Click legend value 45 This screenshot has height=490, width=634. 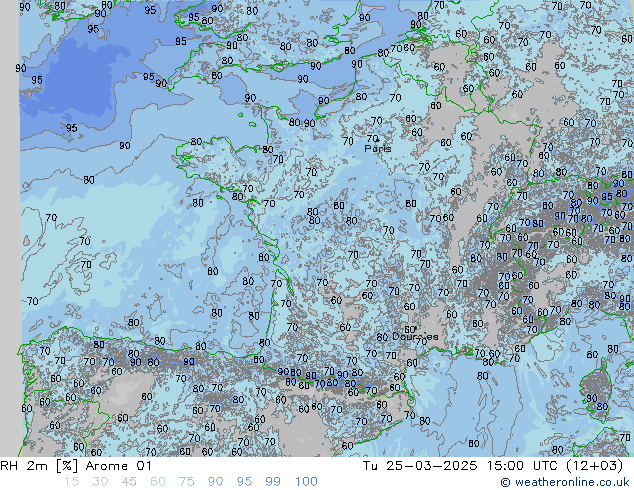(129, 482)
